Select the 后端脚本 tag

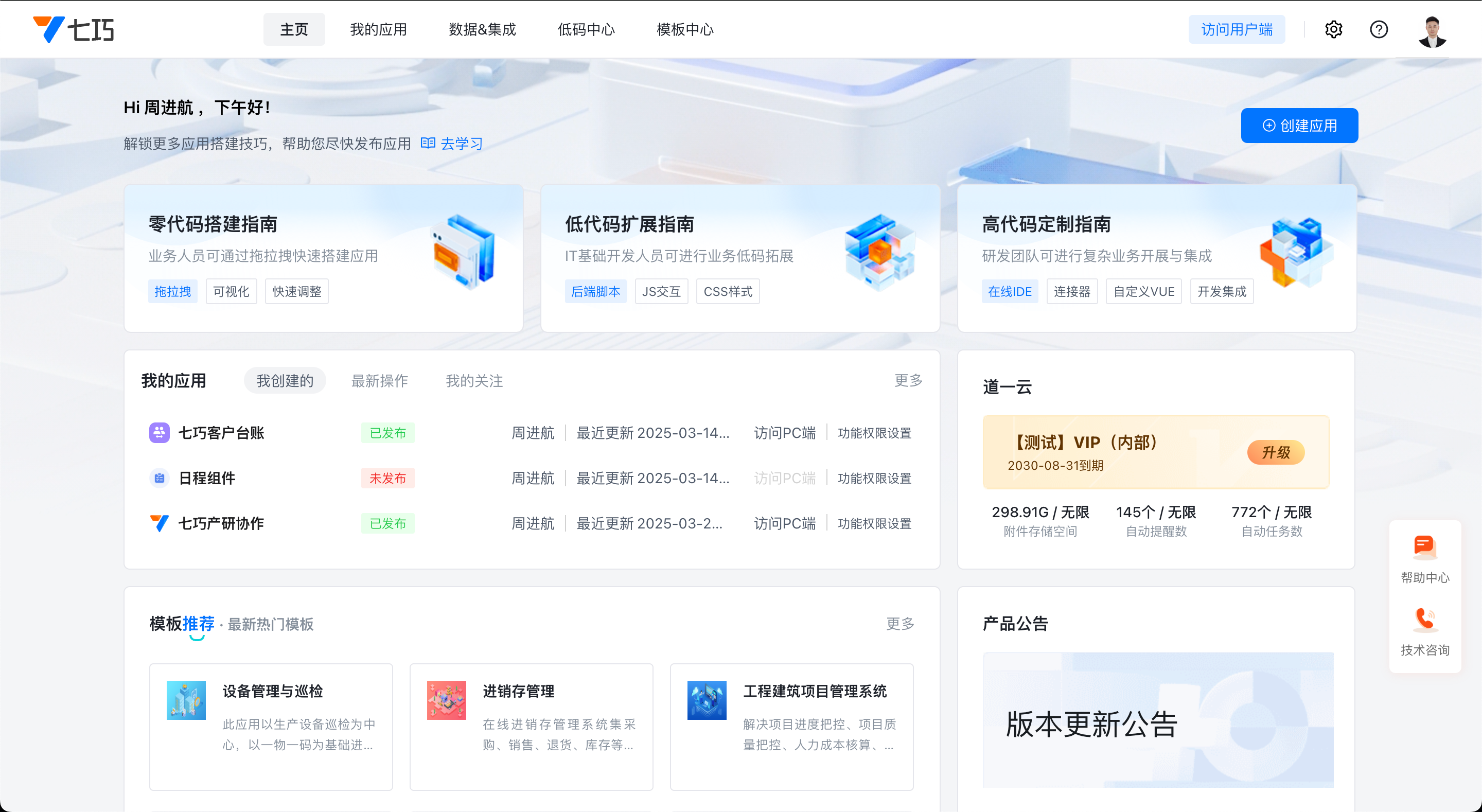click(595, 292)
